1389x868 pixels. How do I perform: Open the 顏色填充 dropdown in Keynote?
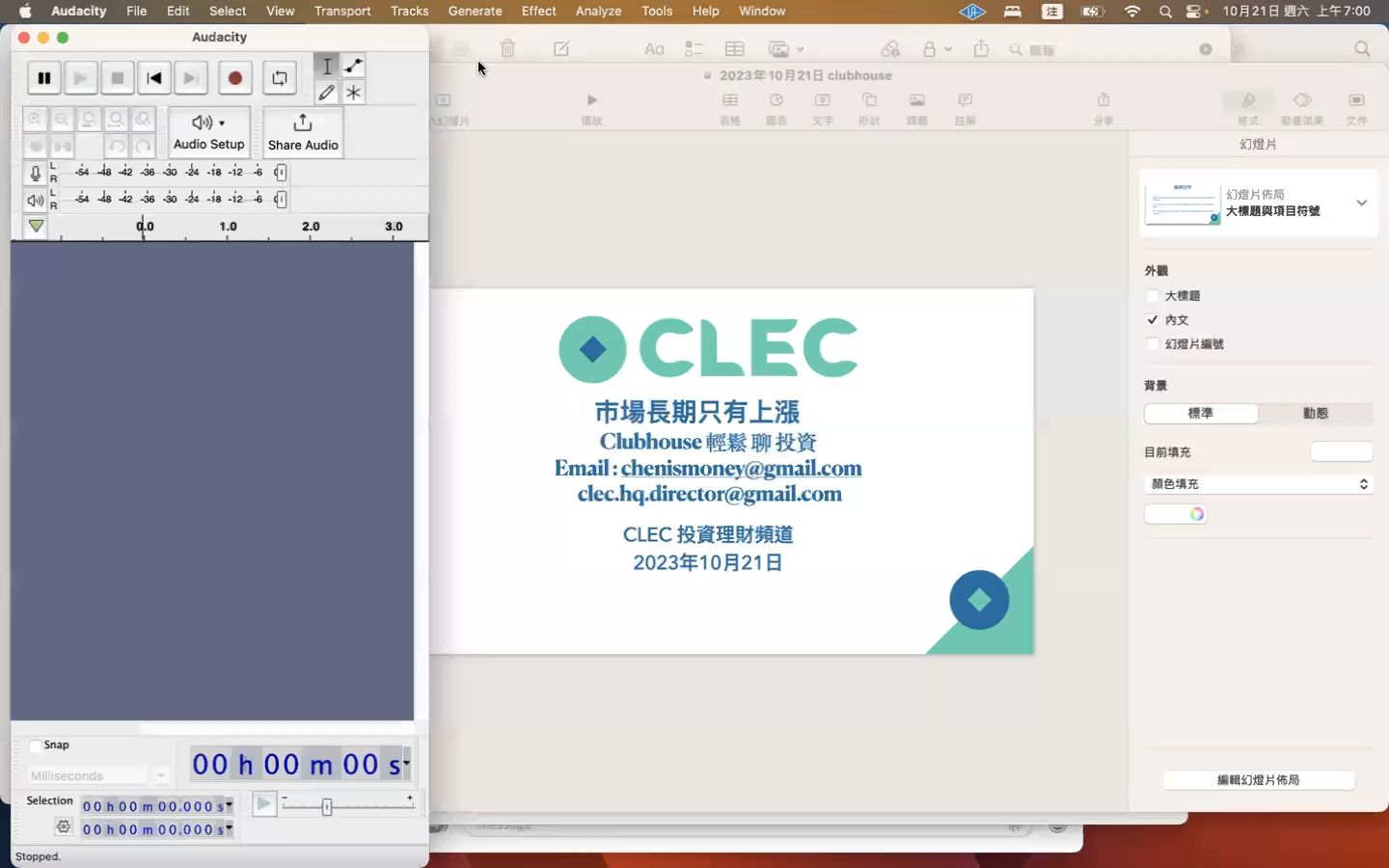[x=1259, y=484]
